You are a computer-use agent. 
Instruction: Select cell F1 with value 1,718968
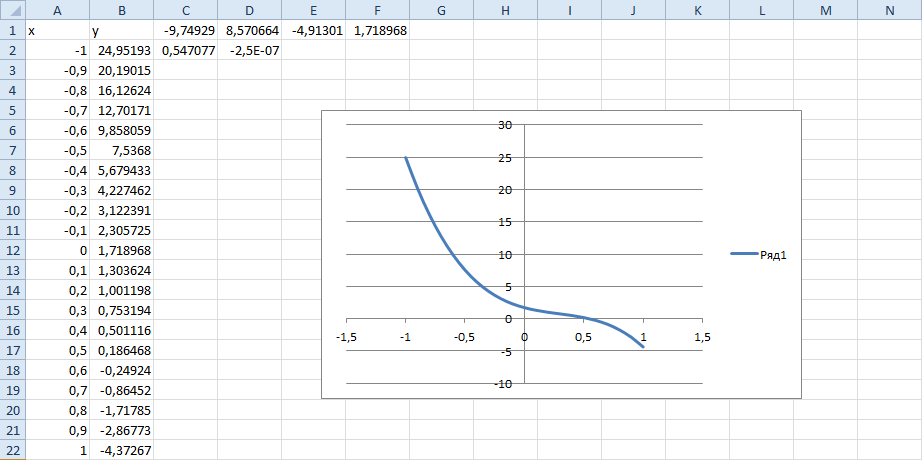coord(378,31)
